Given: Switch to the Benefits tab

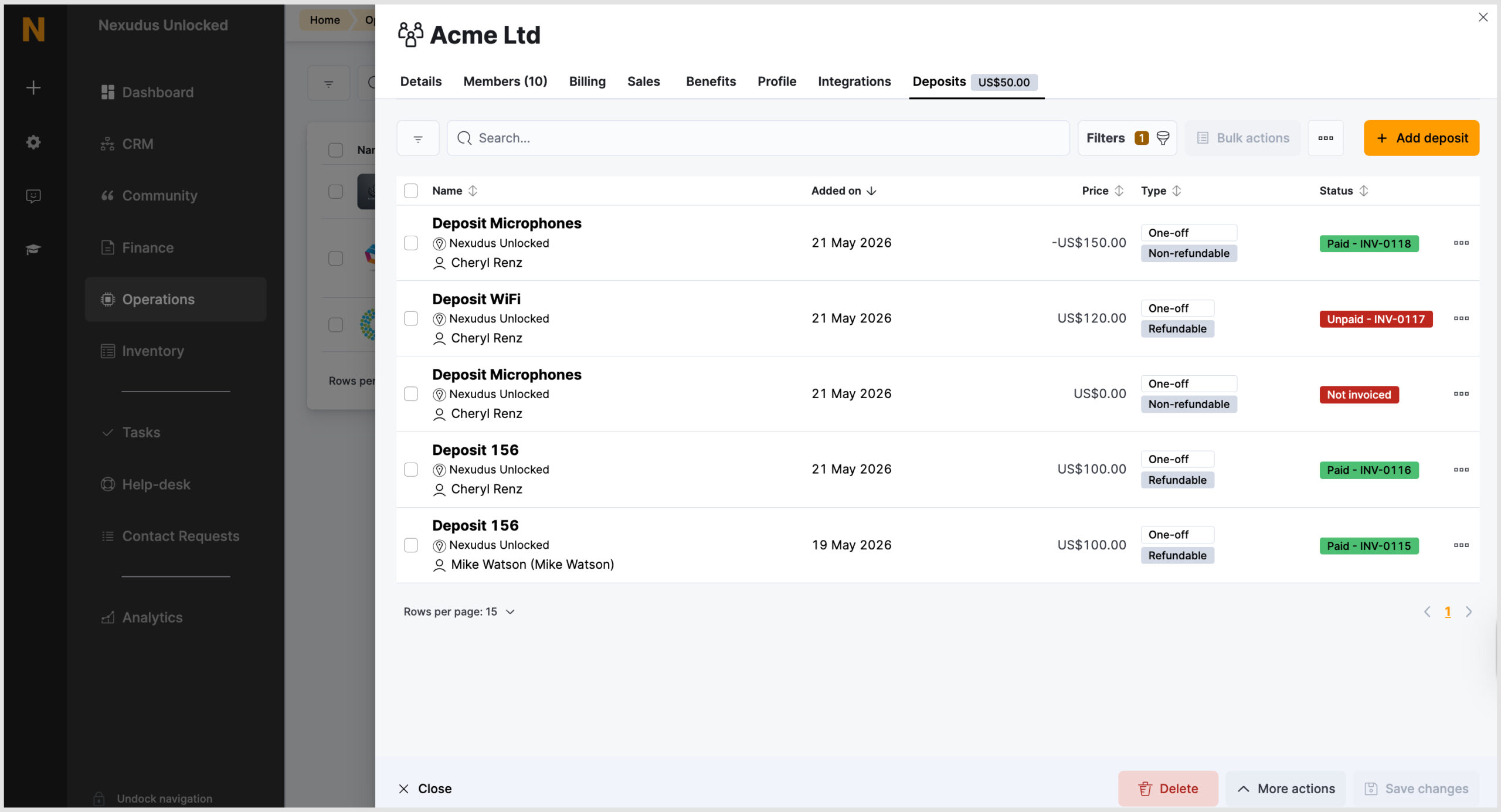Looking at the screenshot, I should coord(711,81).
